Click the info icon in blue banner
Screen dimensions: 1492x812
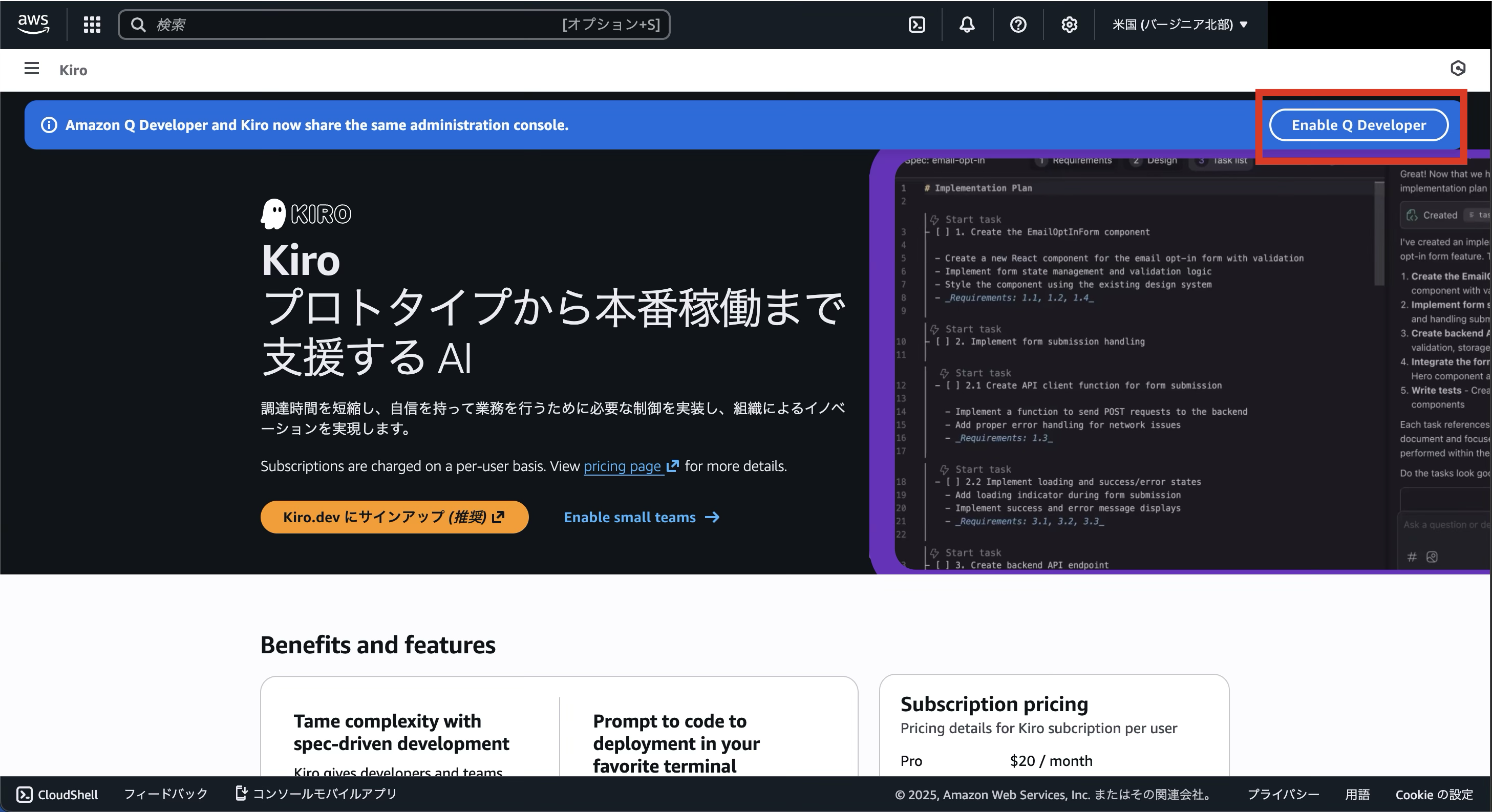[49, 125]
